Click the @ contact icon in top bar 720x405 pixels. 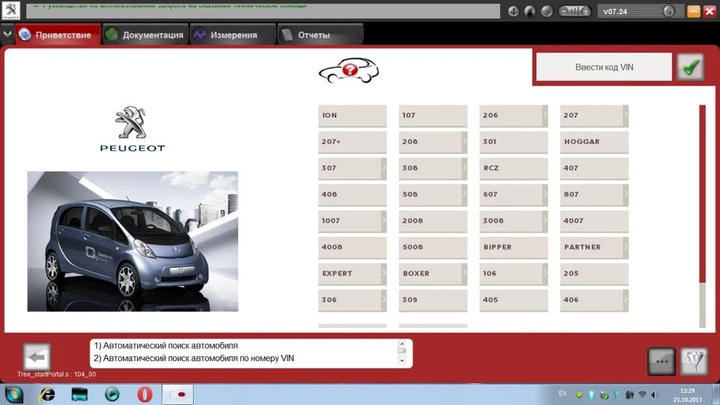coord(546,11)
